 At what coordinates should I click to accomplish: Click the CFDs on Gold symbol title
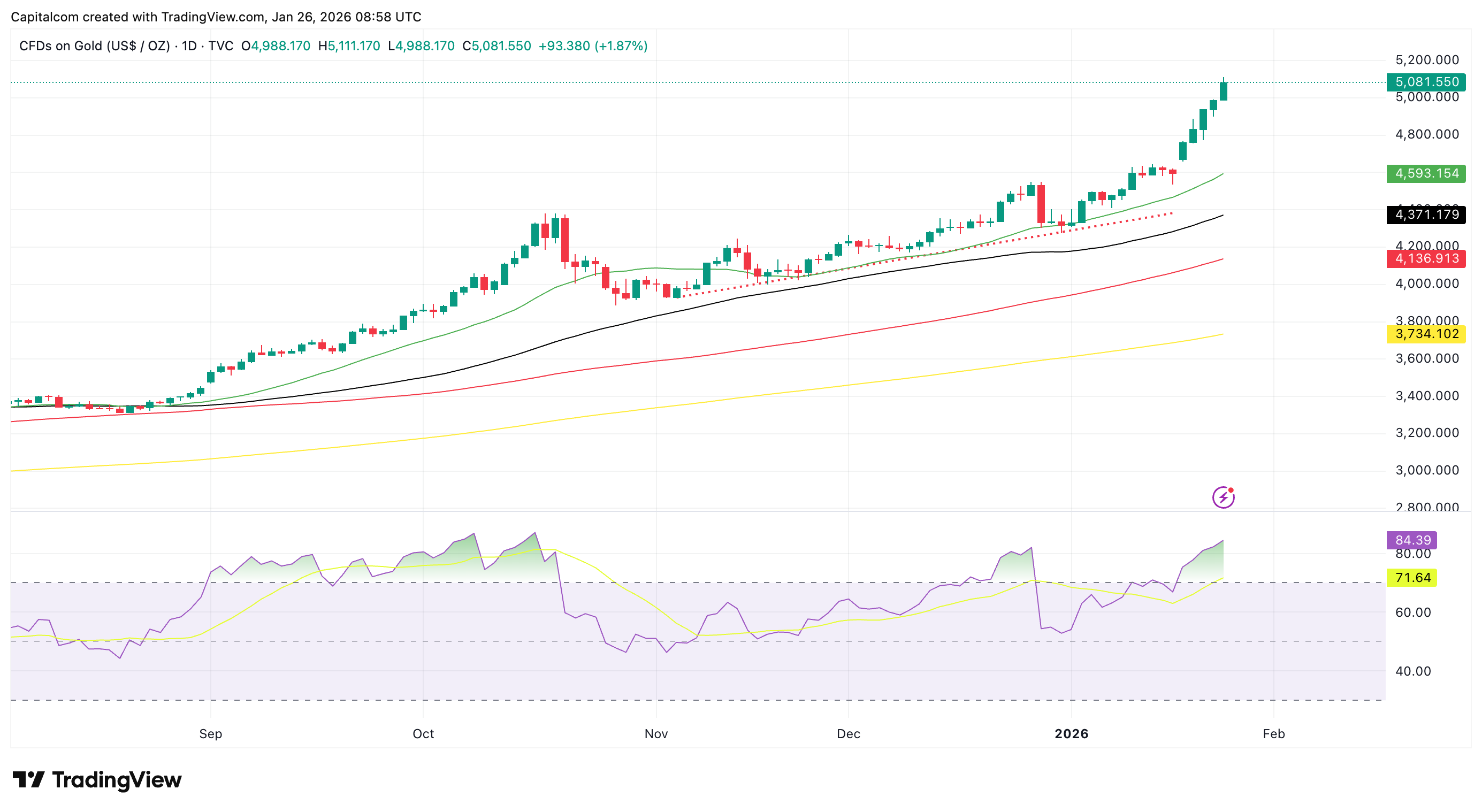pos(94,46)
